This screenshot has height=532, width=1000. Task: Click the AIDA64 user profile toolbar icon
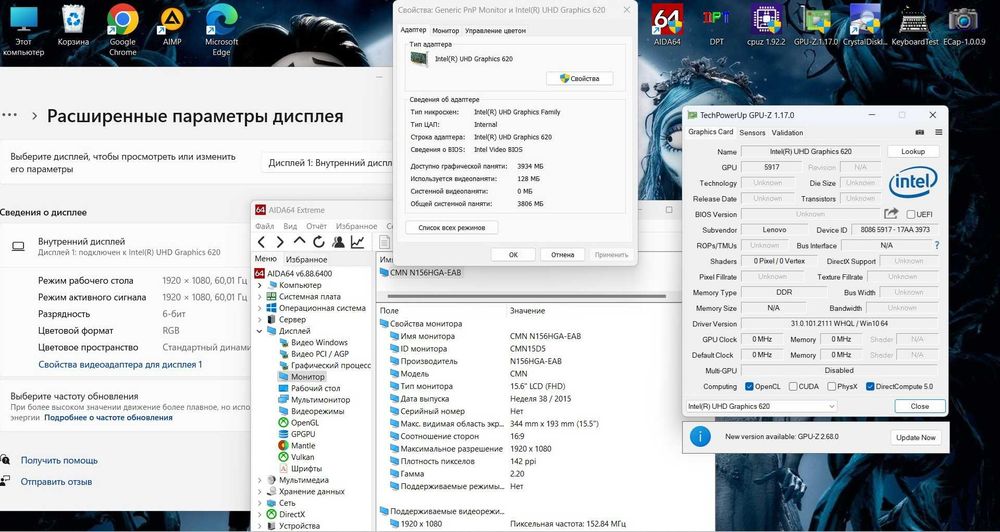click(339, 242)
